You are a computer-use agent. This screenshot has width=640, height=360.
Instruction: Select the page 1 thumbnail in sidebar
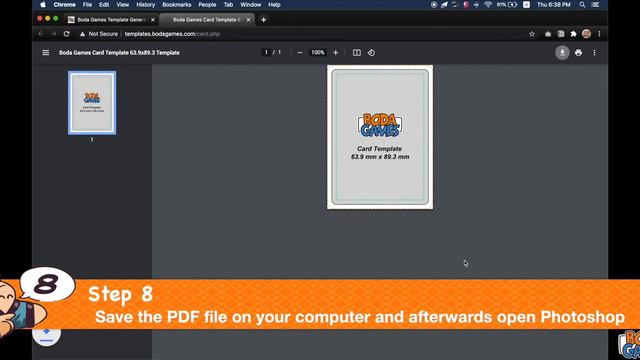point(92,103)
